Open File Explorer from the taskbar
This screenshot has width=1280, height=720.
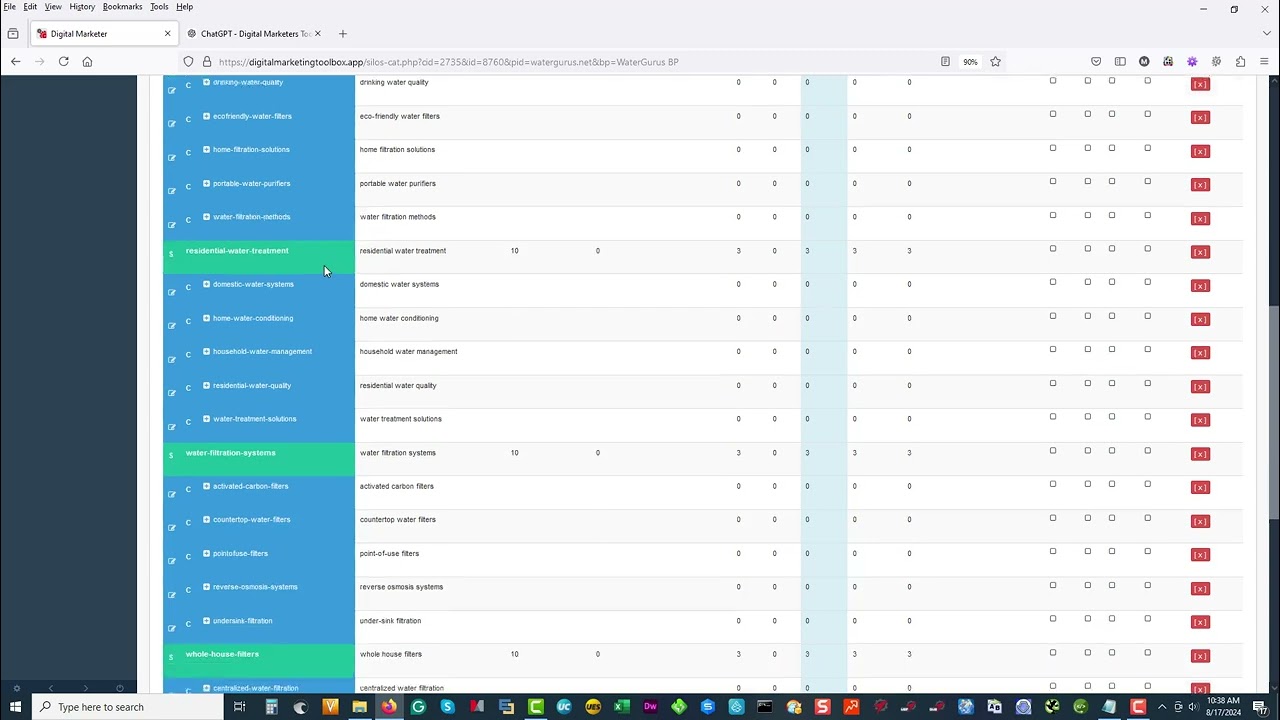coord(359,707)
